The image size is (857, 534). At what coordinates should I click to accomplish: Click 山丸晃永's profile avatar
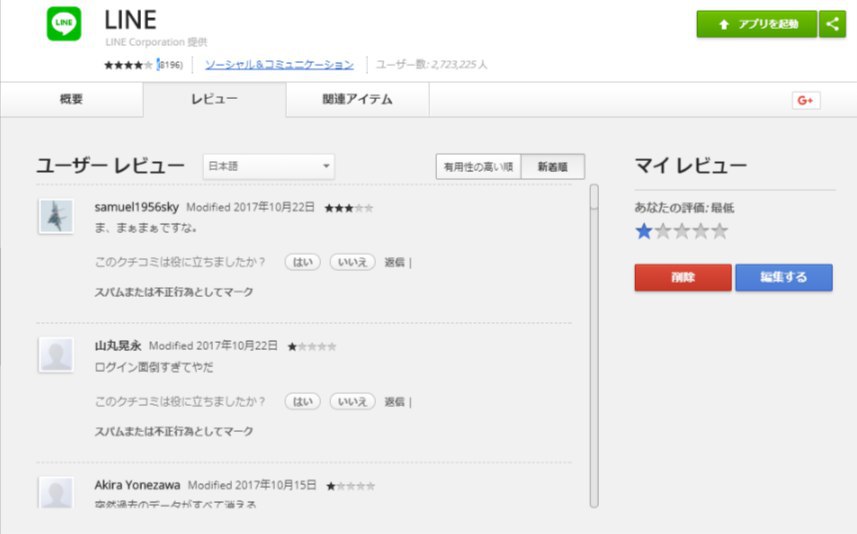[55, 354]
